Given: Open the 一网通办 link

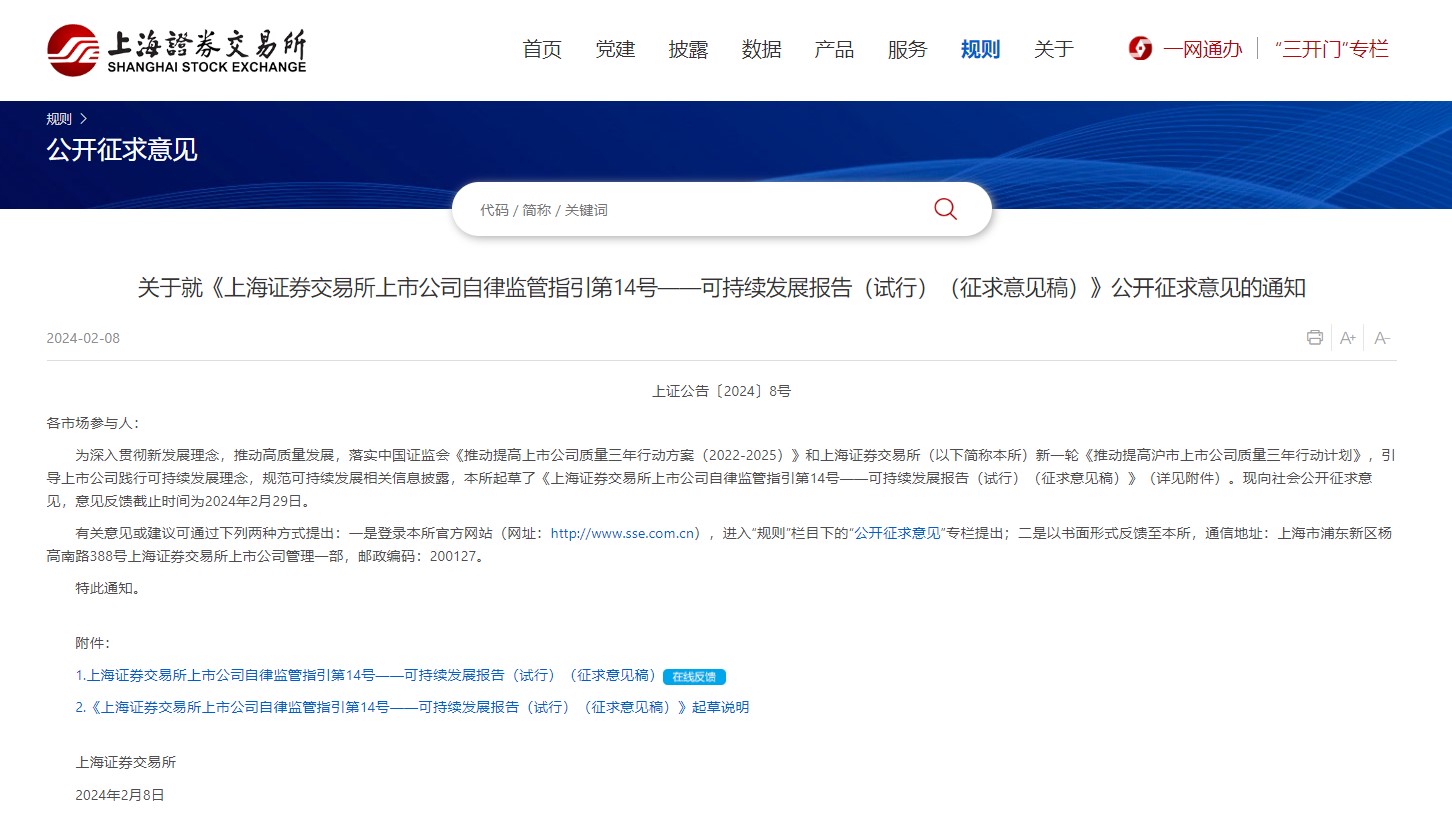Looking at the screenshot, I should pos(1202,49).
